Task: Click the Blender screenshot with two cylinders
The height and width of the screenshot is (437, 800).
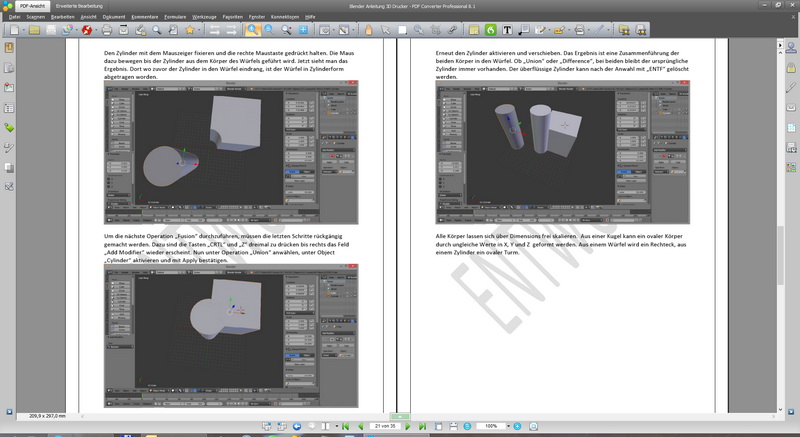Action: [562, 152]
